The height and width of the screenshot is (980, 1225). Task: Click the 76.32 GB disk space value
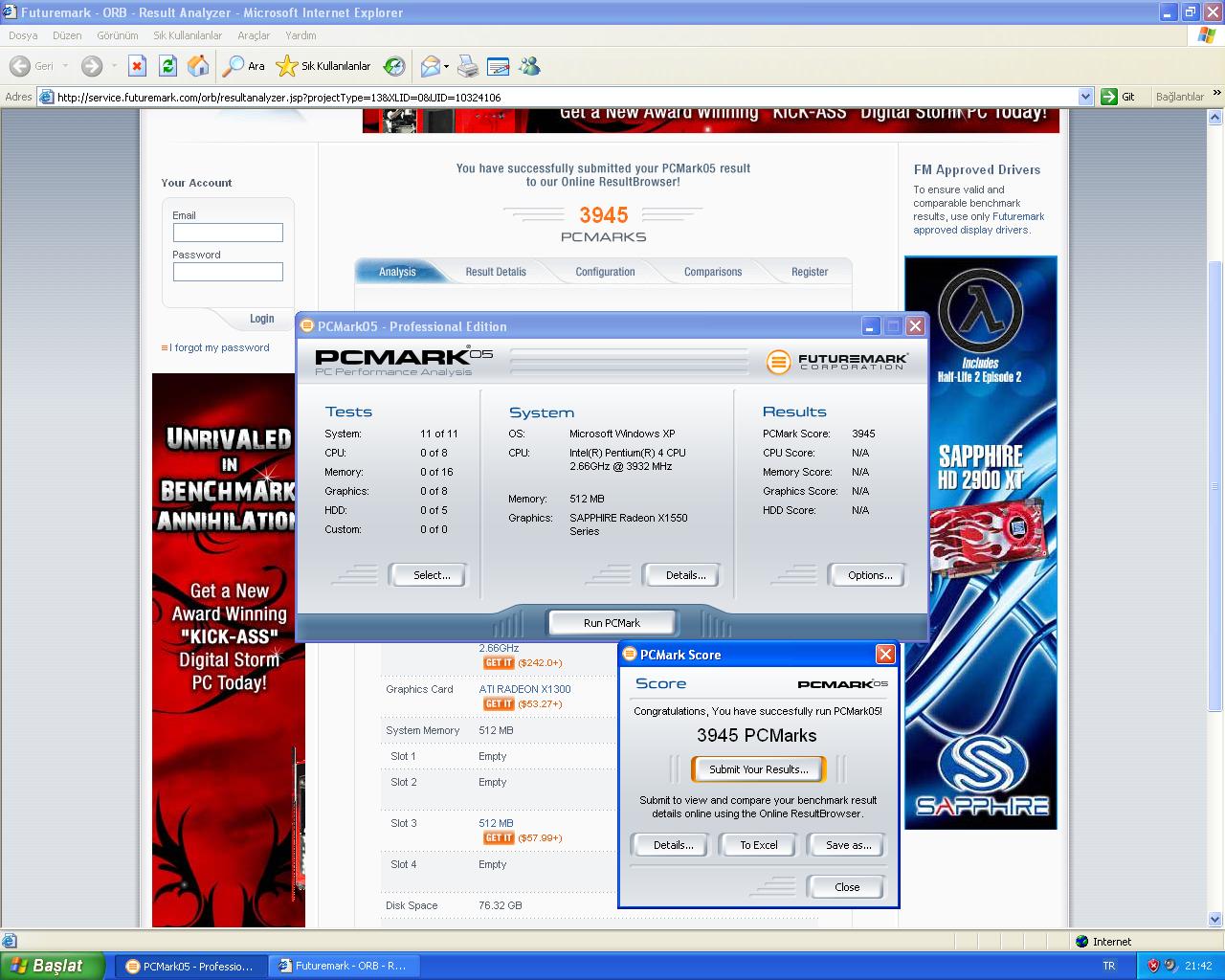pyautogui.click(x=501, y=905)
